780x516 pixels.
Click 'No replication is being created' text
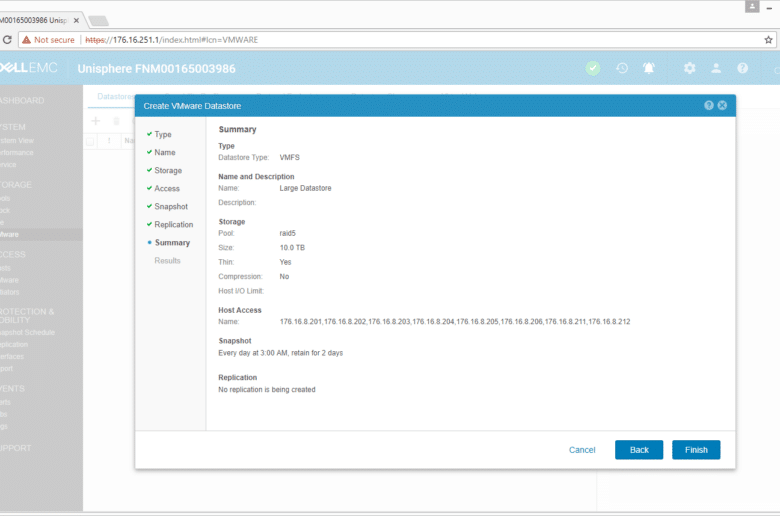pos(267,390)
